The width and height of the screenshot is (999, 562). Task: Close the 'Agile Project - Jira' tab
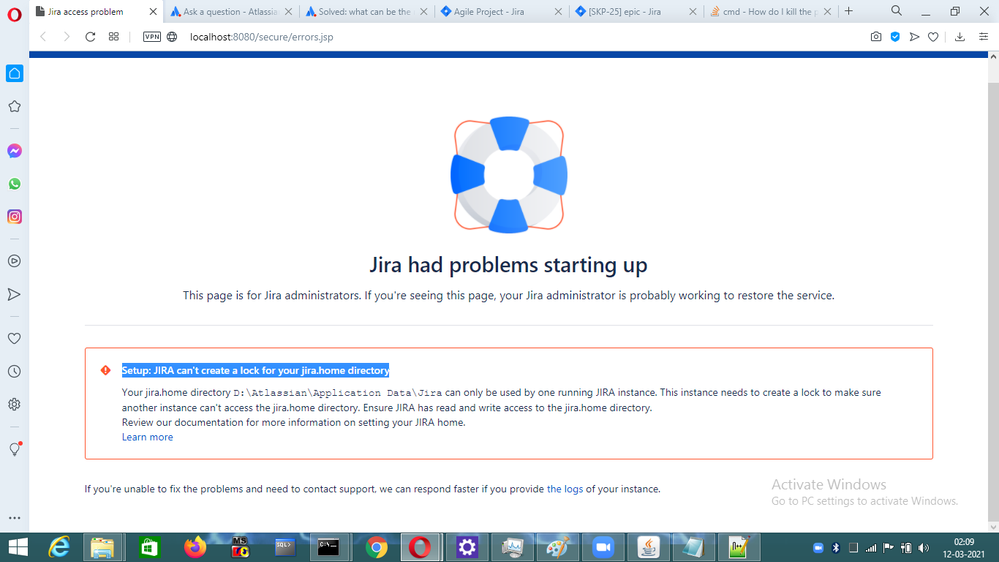pos(558,11)
